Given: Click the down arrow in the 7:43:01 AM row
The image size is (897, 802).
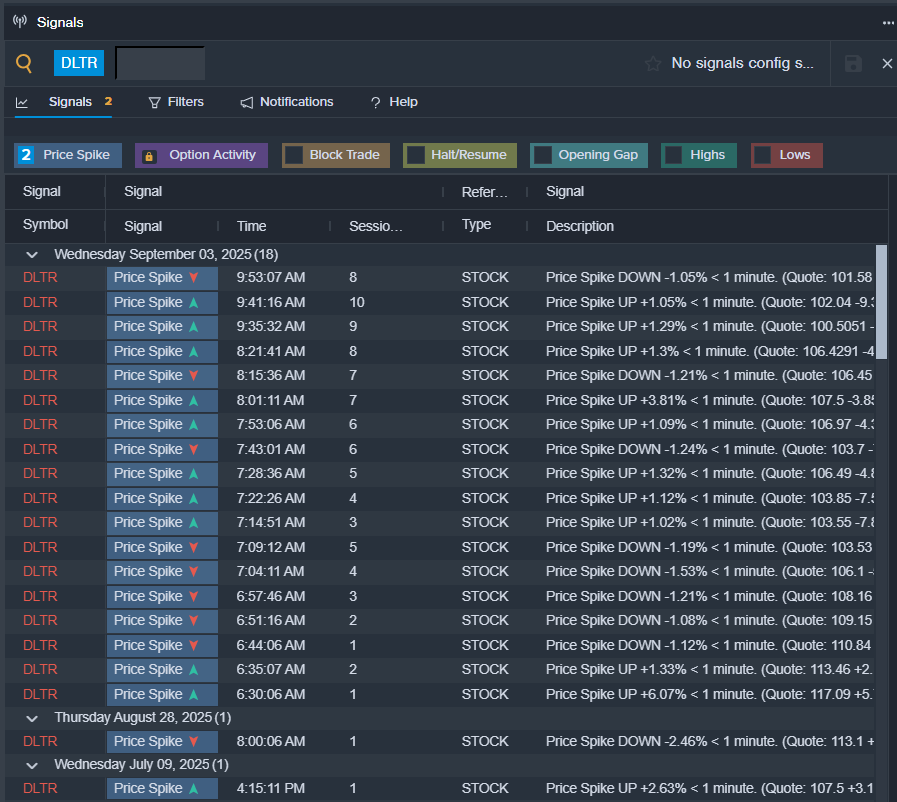Looking at the screenshot, I should click(x=194, y=450).
